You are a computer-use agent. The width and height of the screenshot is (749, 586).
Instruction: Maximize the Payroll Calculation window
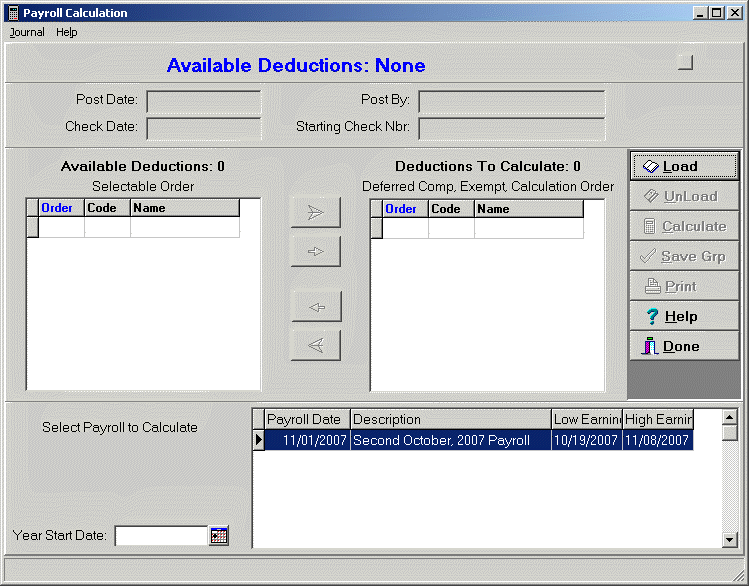pyautogui.click(x=717, y=13)
